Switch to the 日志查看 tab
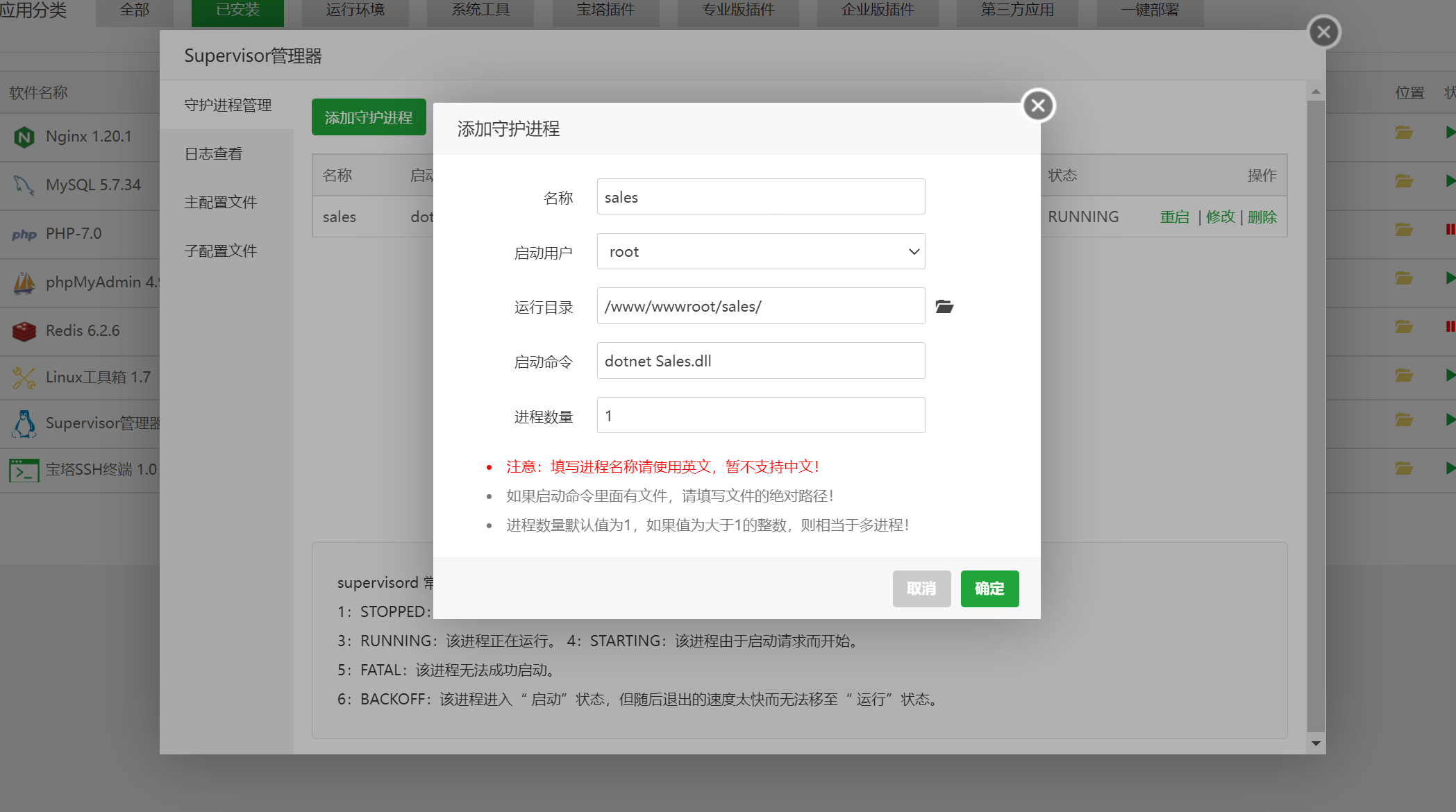This screenshot has width=1456, height=812. 214,154
